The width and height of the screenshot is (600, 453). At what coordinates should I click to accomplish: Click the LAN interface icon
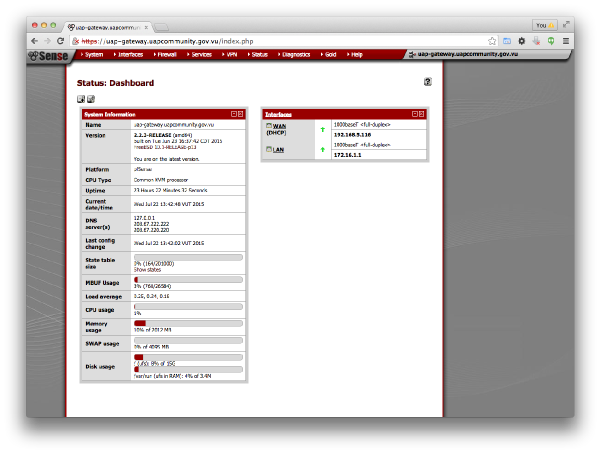tap(269, 149)
